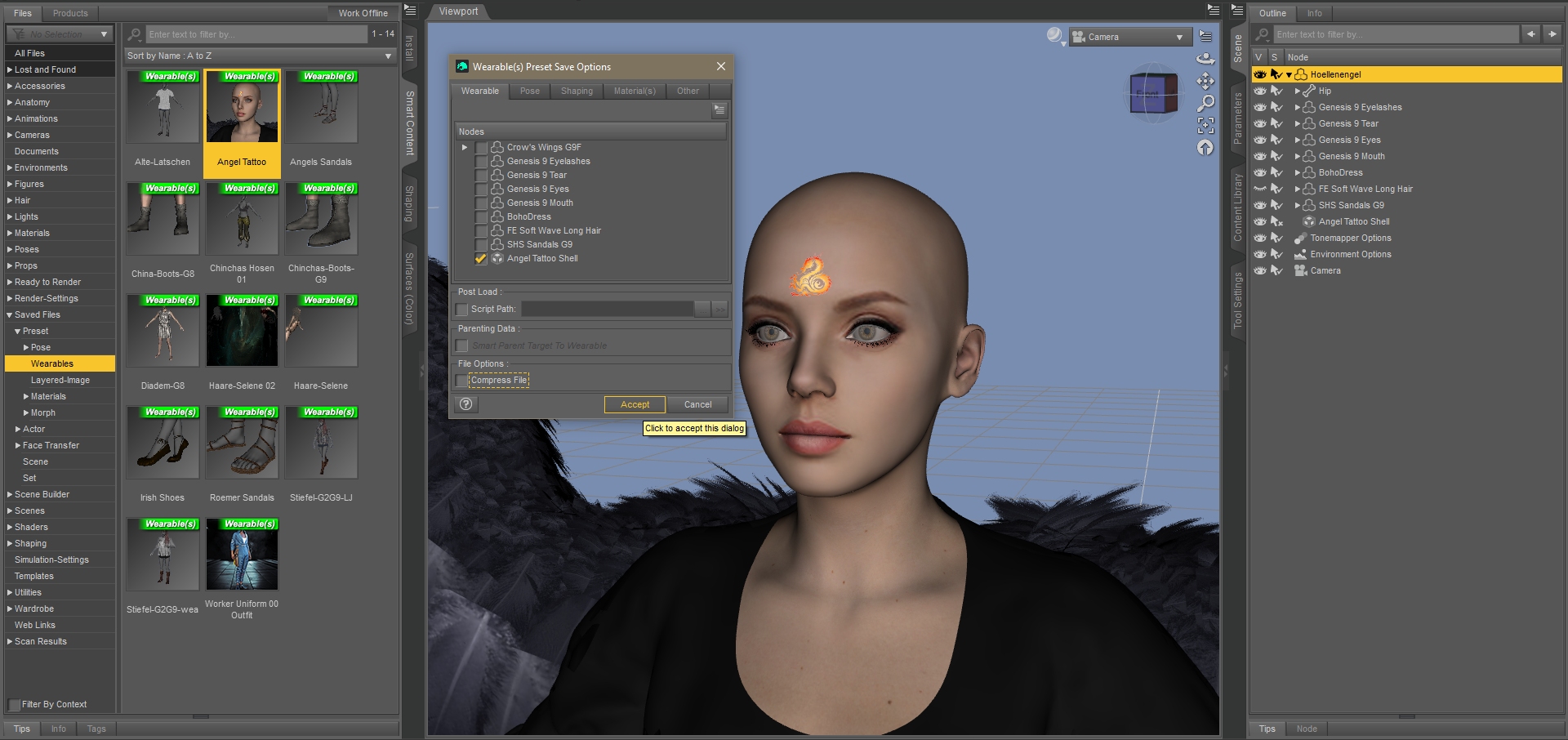The height and width of the screenshot is (740, 1568).
Task: Click the magnifier icon in Files filter
Action: [135, 34]
